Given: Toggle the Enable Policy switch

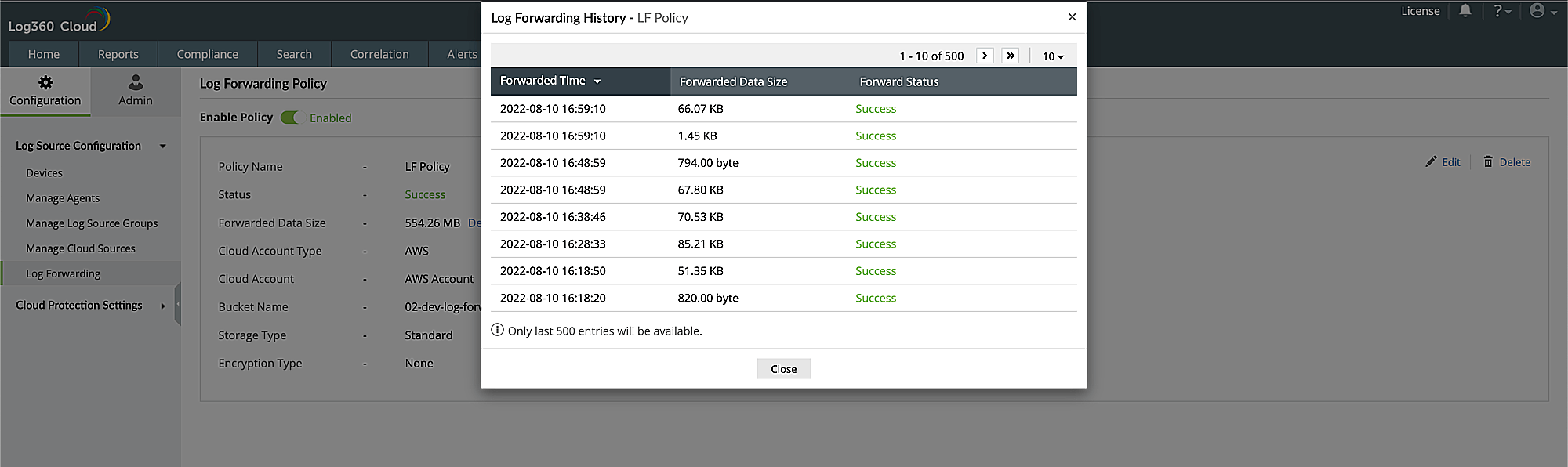Looking at the screenshot, I should pos(290,118).
